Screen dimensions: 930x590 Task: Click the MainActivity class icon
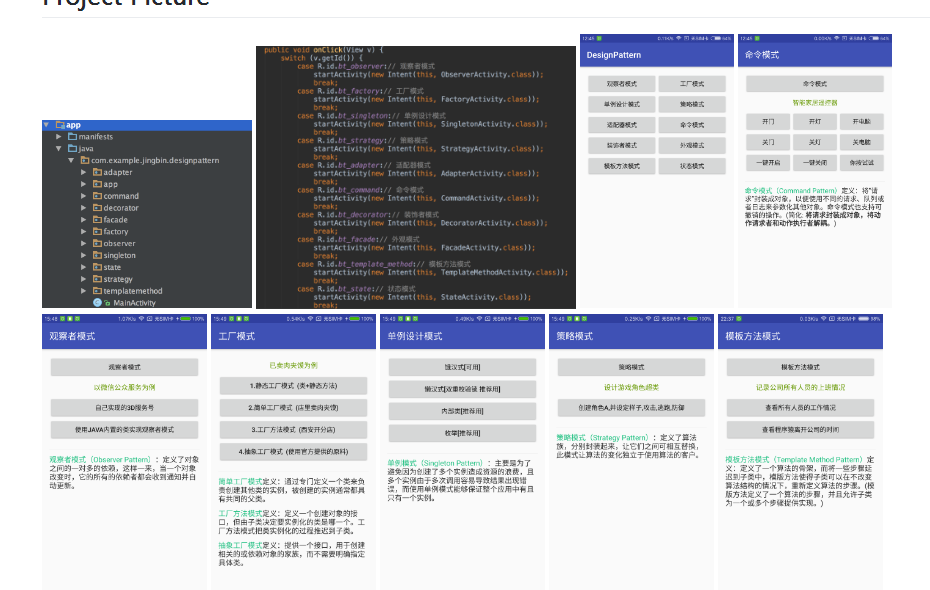98,302
